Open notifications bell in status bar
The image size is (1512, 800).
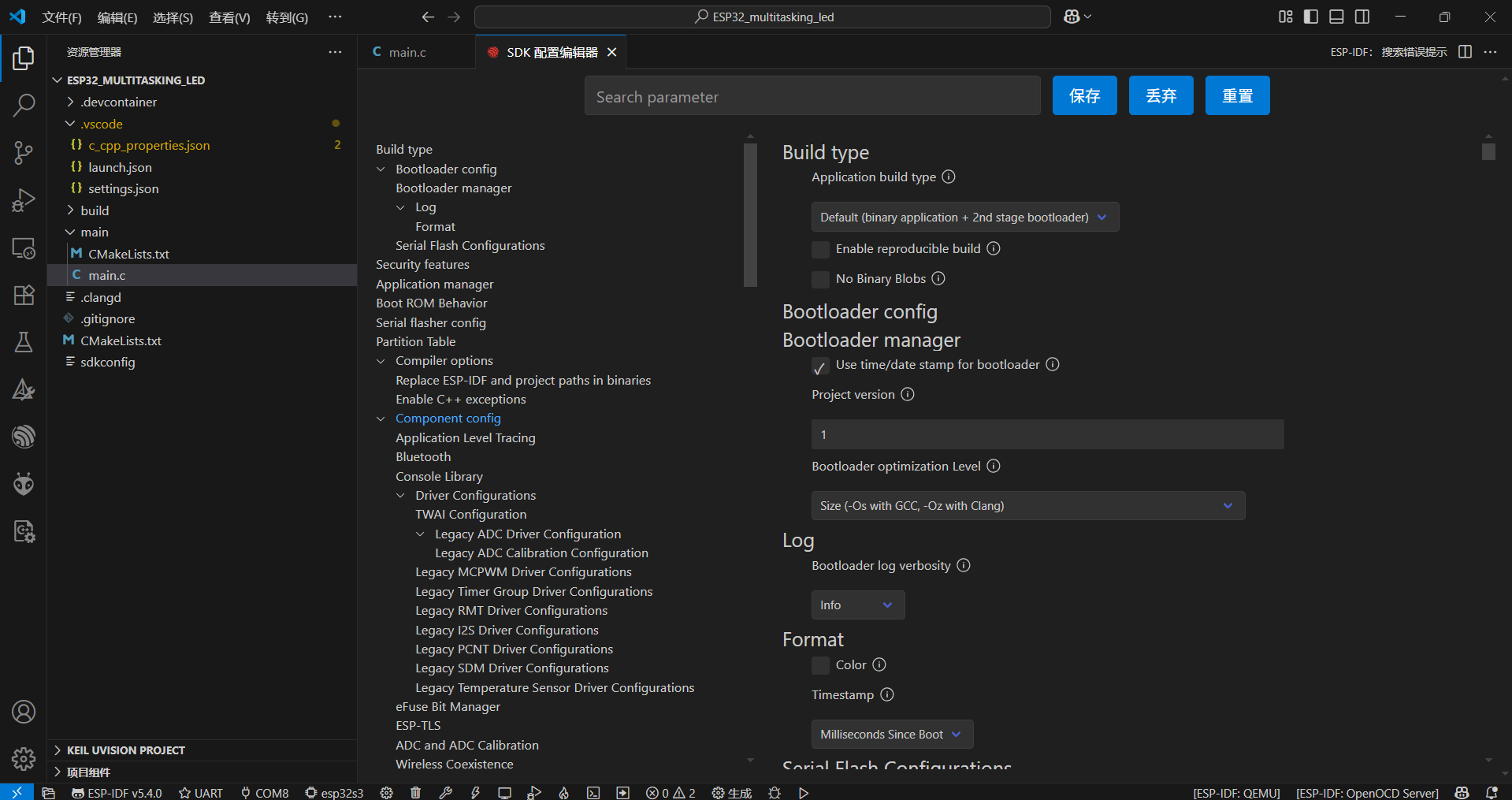(x=1492, y=793)
